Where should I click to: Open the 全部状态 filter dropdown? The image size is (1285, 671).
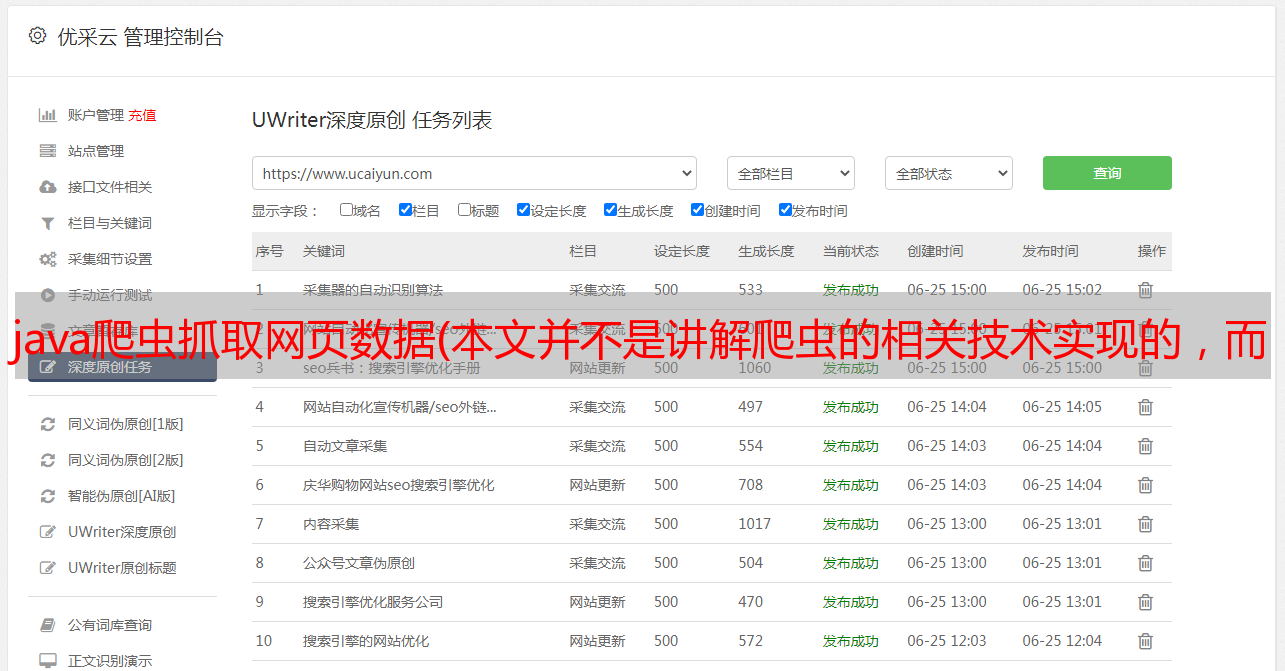pos(948,173)
